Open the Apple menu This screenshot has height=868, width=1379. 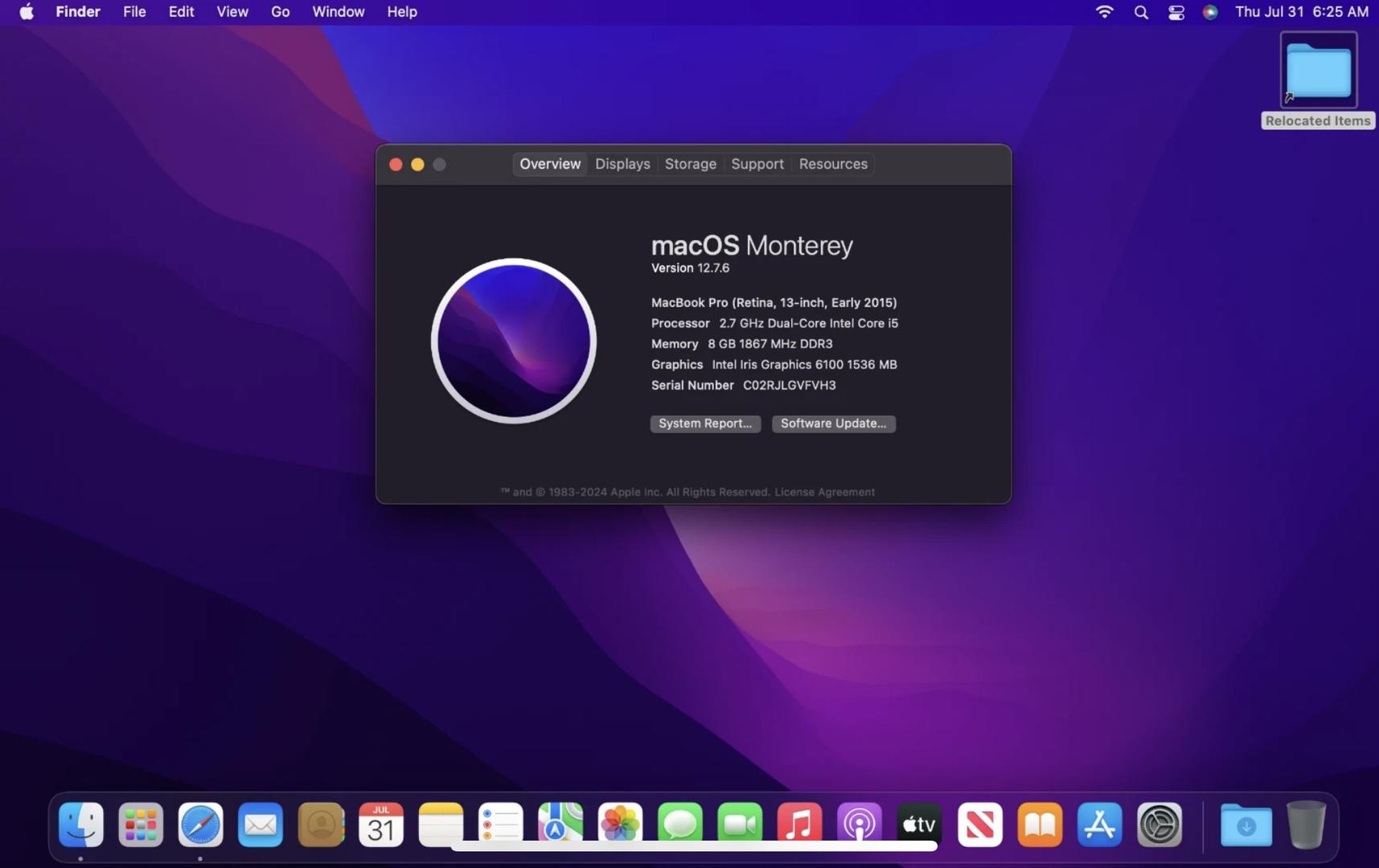27,12
